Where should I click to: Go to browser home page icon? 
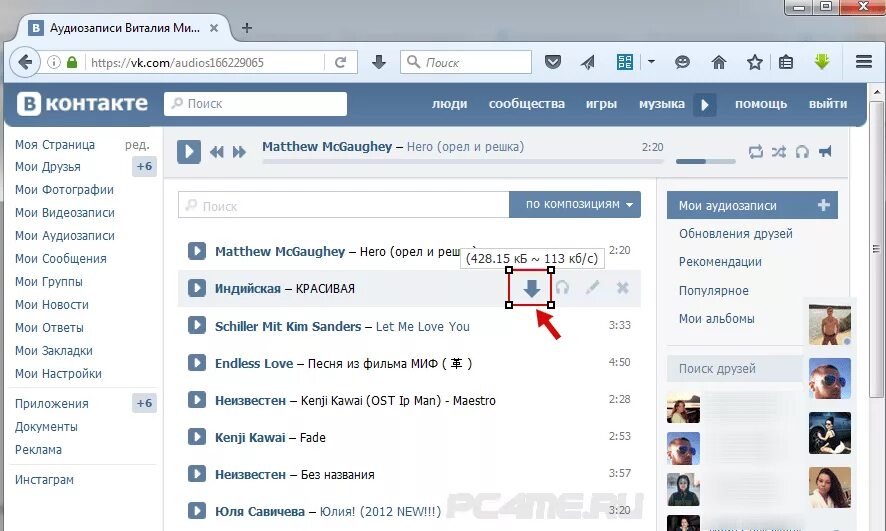(x=719, y=62)
